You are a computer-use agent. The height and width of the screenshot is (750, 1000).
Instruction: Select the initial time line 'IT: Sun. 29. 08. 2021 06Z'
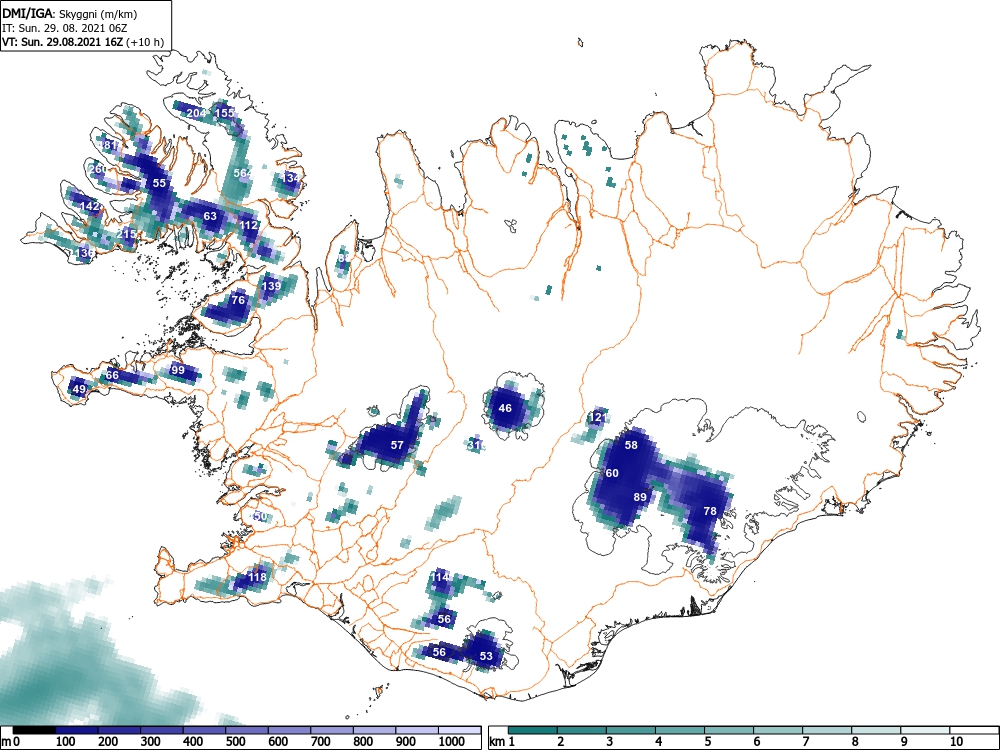coord(63,28)
